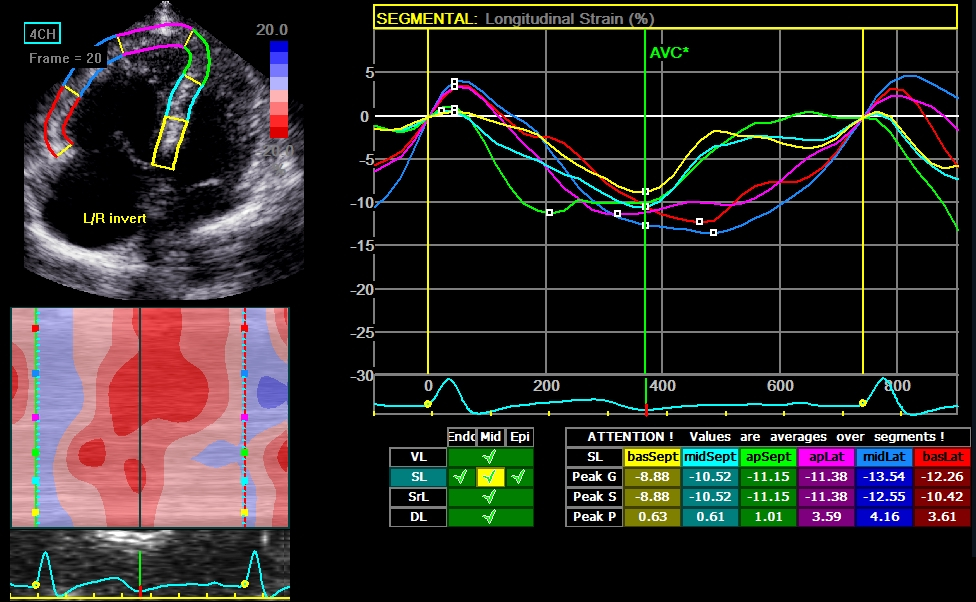Toggle the SL Epi layer checkmark

click(x=519, y=478)
